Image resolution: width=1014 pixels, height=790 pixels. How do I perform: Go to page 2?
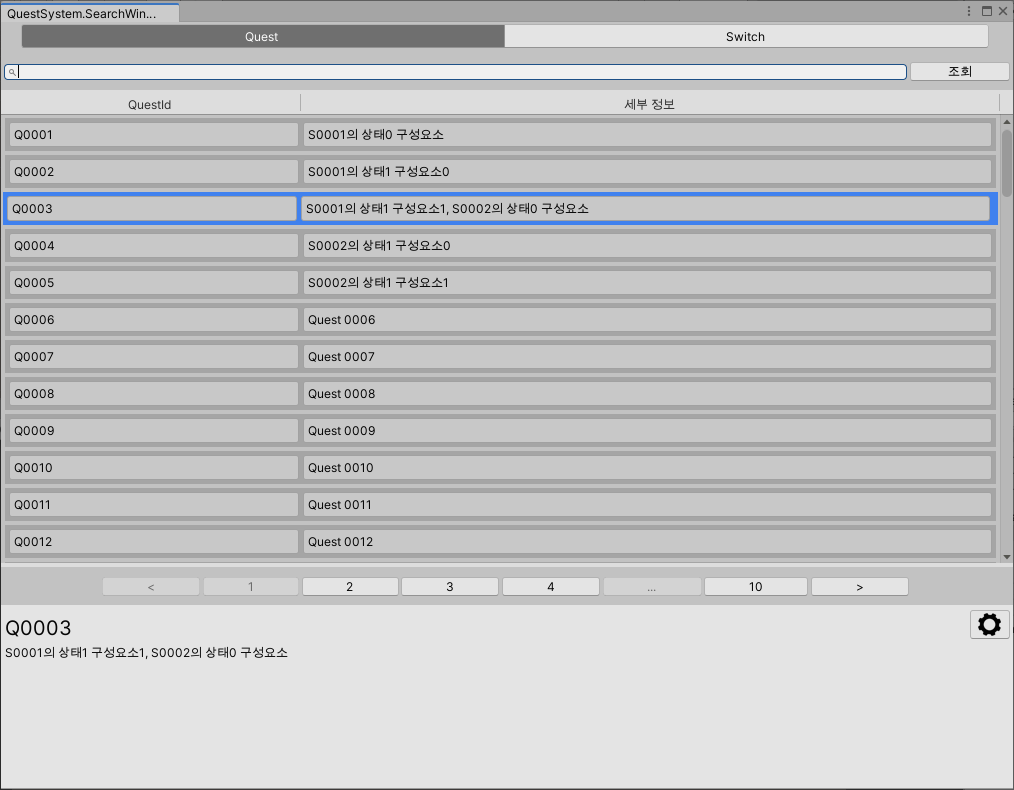coord(349,587)
